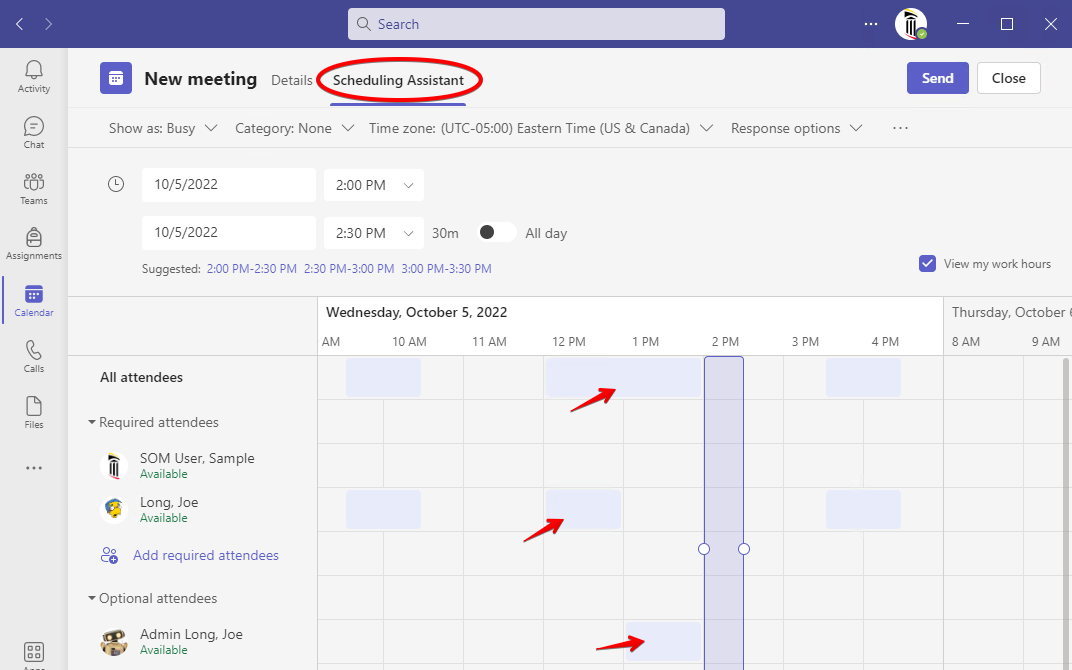
Task: Select the Scheduling Assistant tab
Action: click(x=398, y=80)
